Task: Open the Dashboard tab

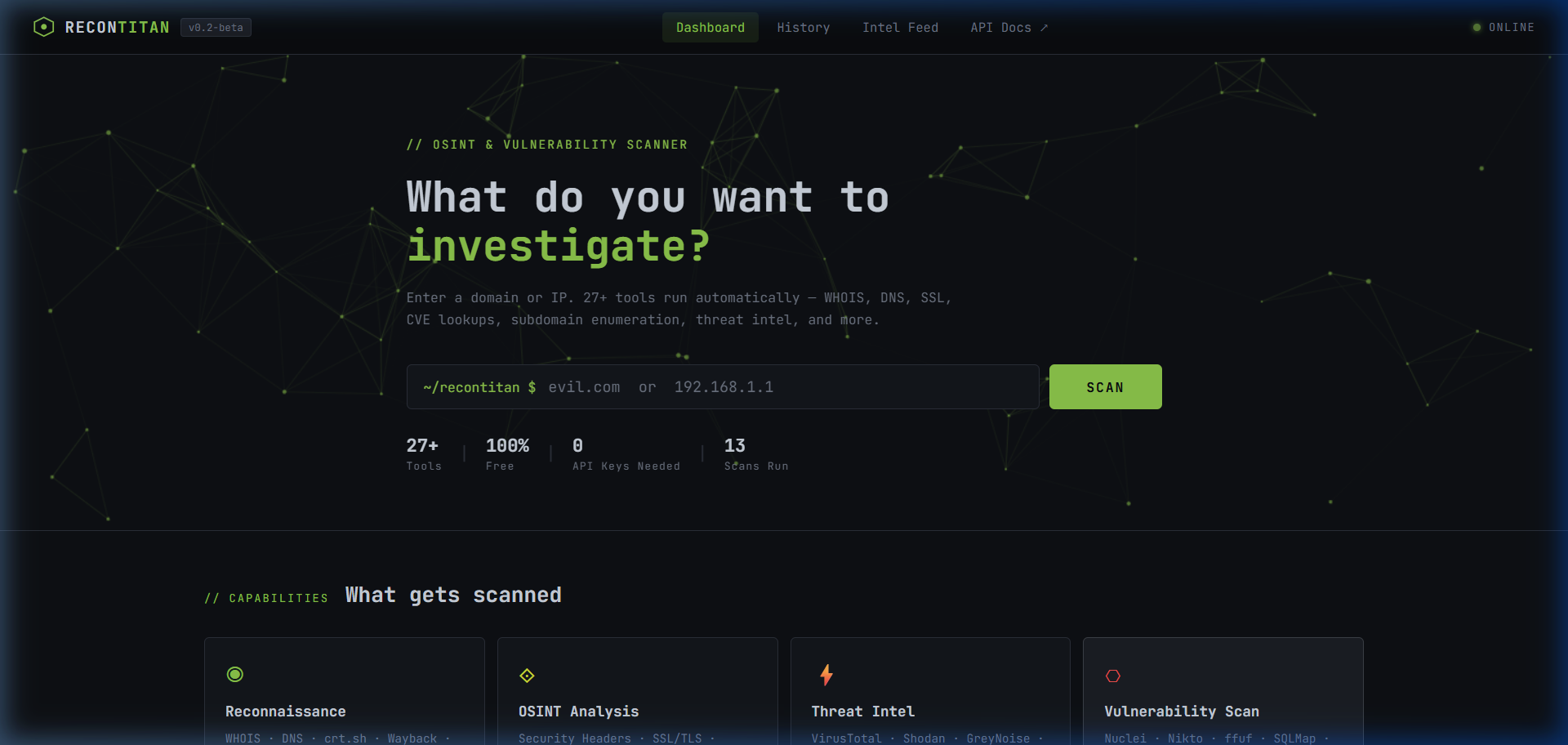Action: (710, 27)
